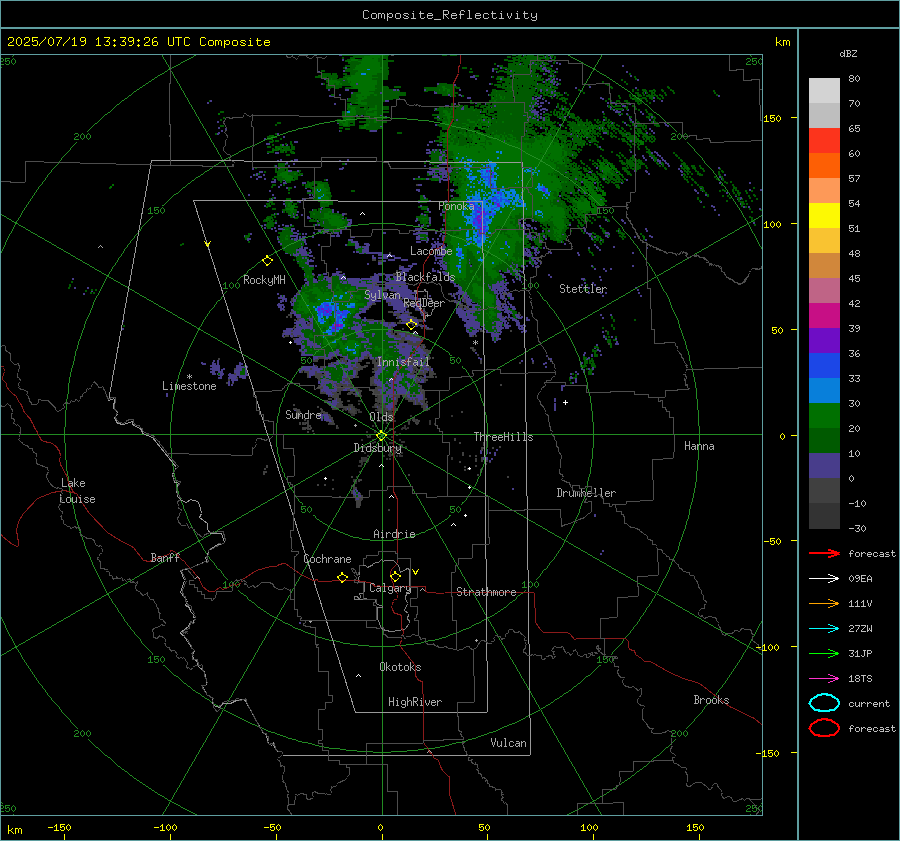Viewport: 900px width, 841px height.
Task: Click the radar-center diamond above Didsbury
Action: (381, 436)
